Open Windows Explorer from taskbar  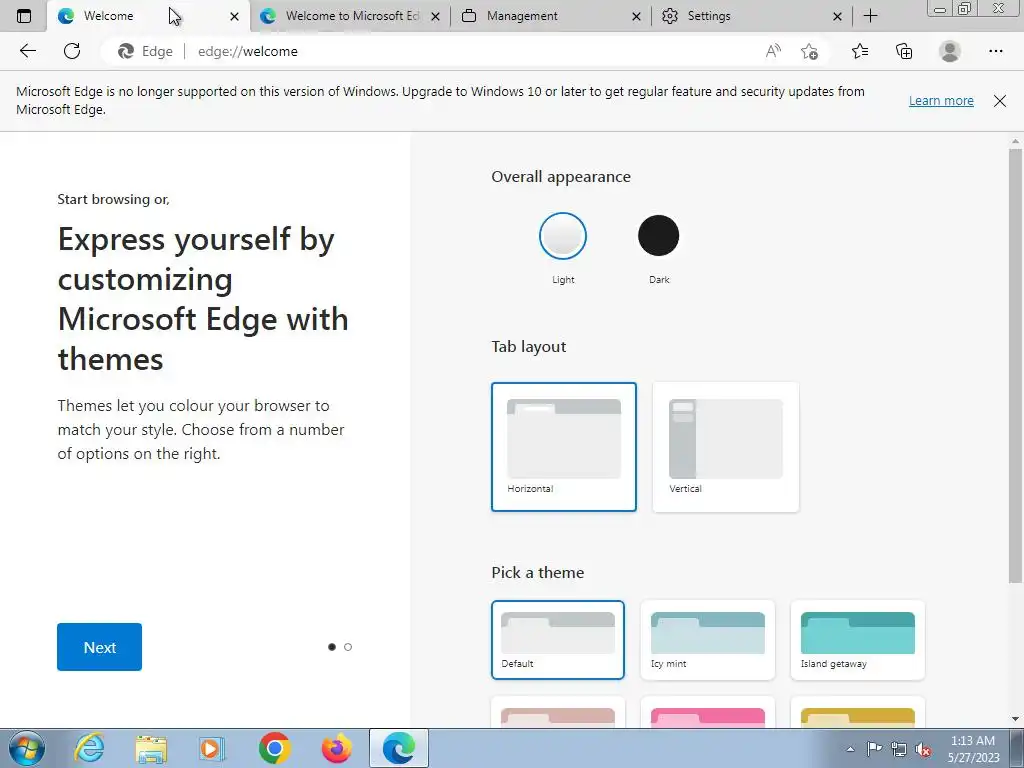(x=151, y=748)
